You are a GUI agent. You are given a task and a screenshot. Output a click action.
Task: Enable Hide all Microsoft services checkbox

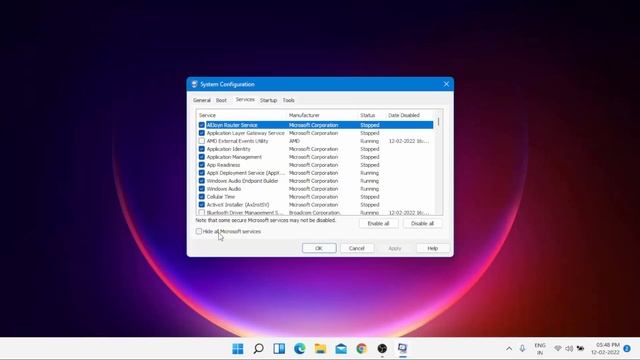point(199,231)
